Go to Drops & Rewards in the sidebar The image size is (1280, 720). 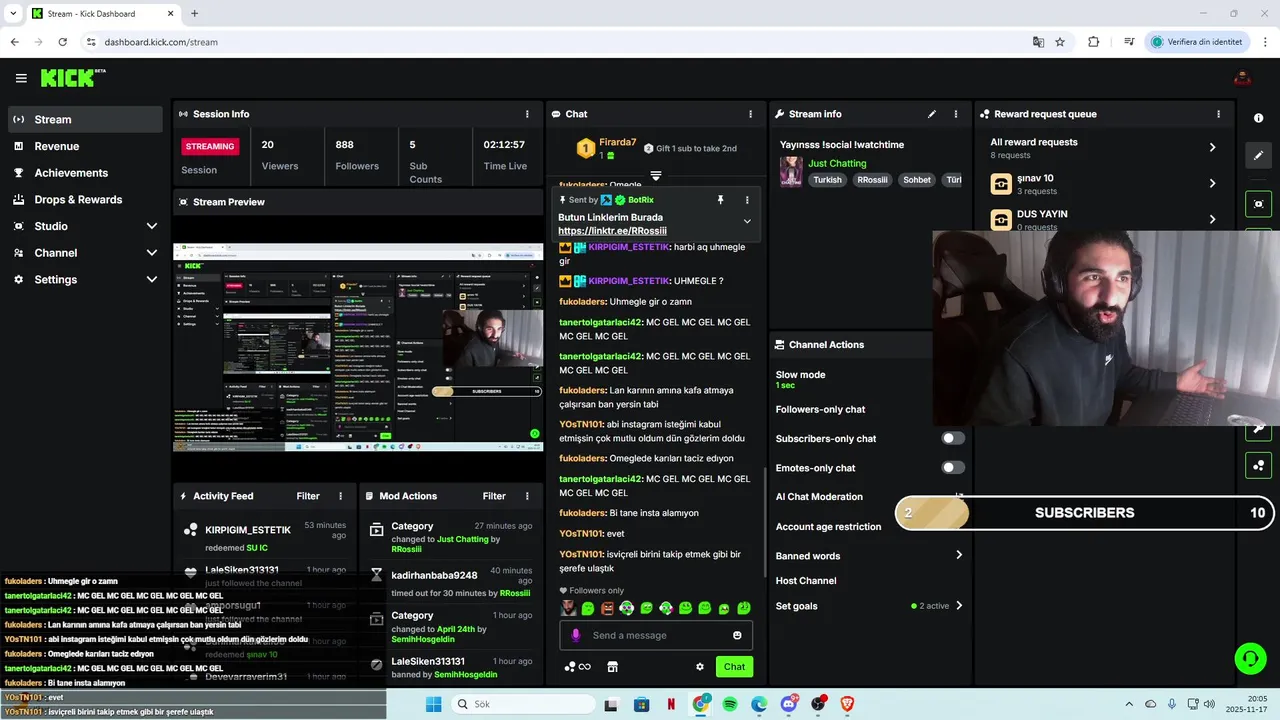coord(85,199)
